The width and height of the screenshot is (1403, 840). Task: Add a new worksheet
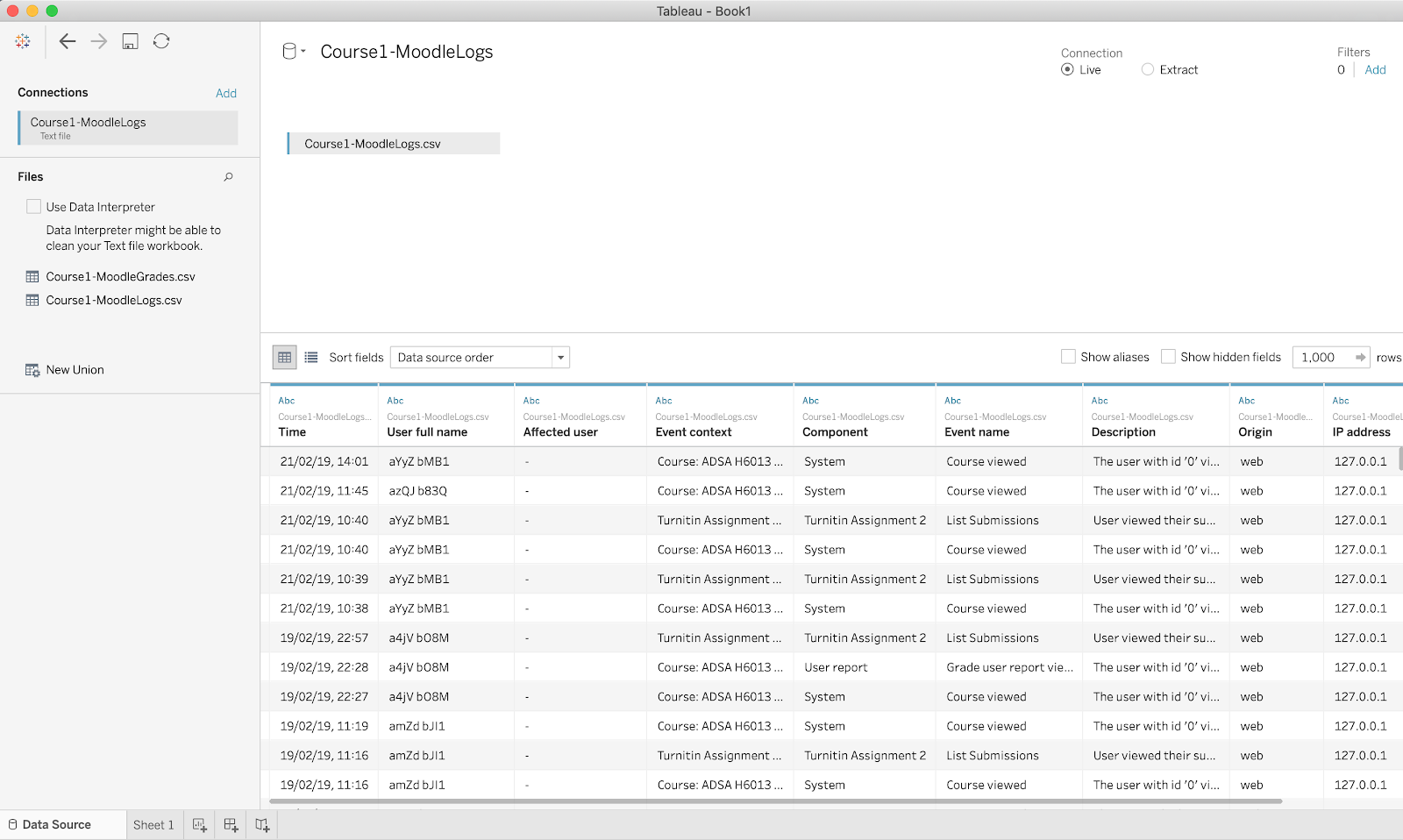(x=200, y=825)
